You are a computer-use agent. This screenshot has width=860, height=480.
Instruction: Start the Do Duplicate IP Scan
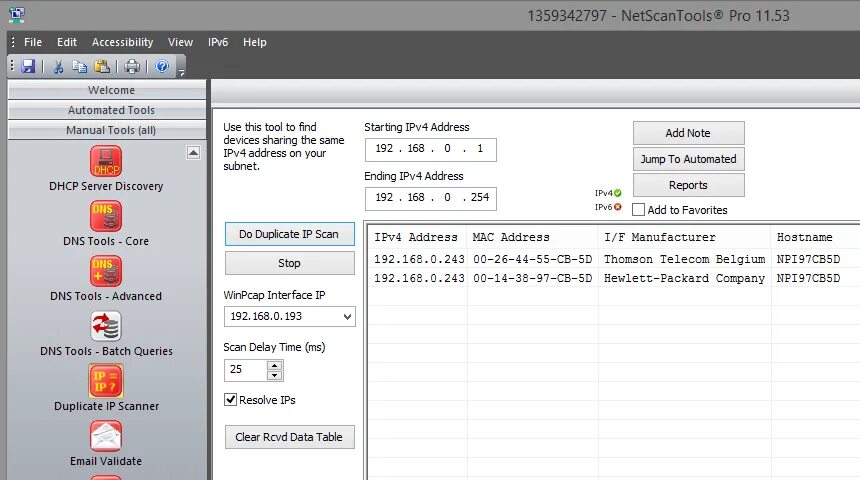290,234
